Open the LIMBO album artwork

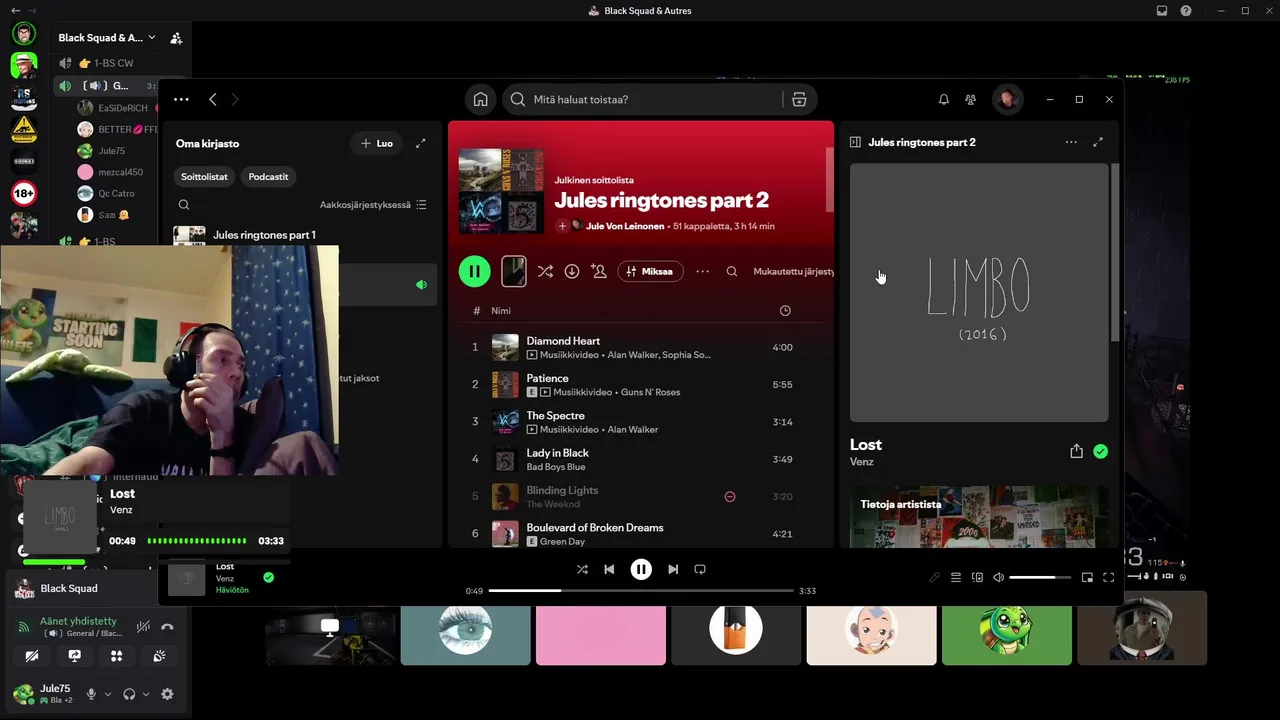tap(979, 292)
